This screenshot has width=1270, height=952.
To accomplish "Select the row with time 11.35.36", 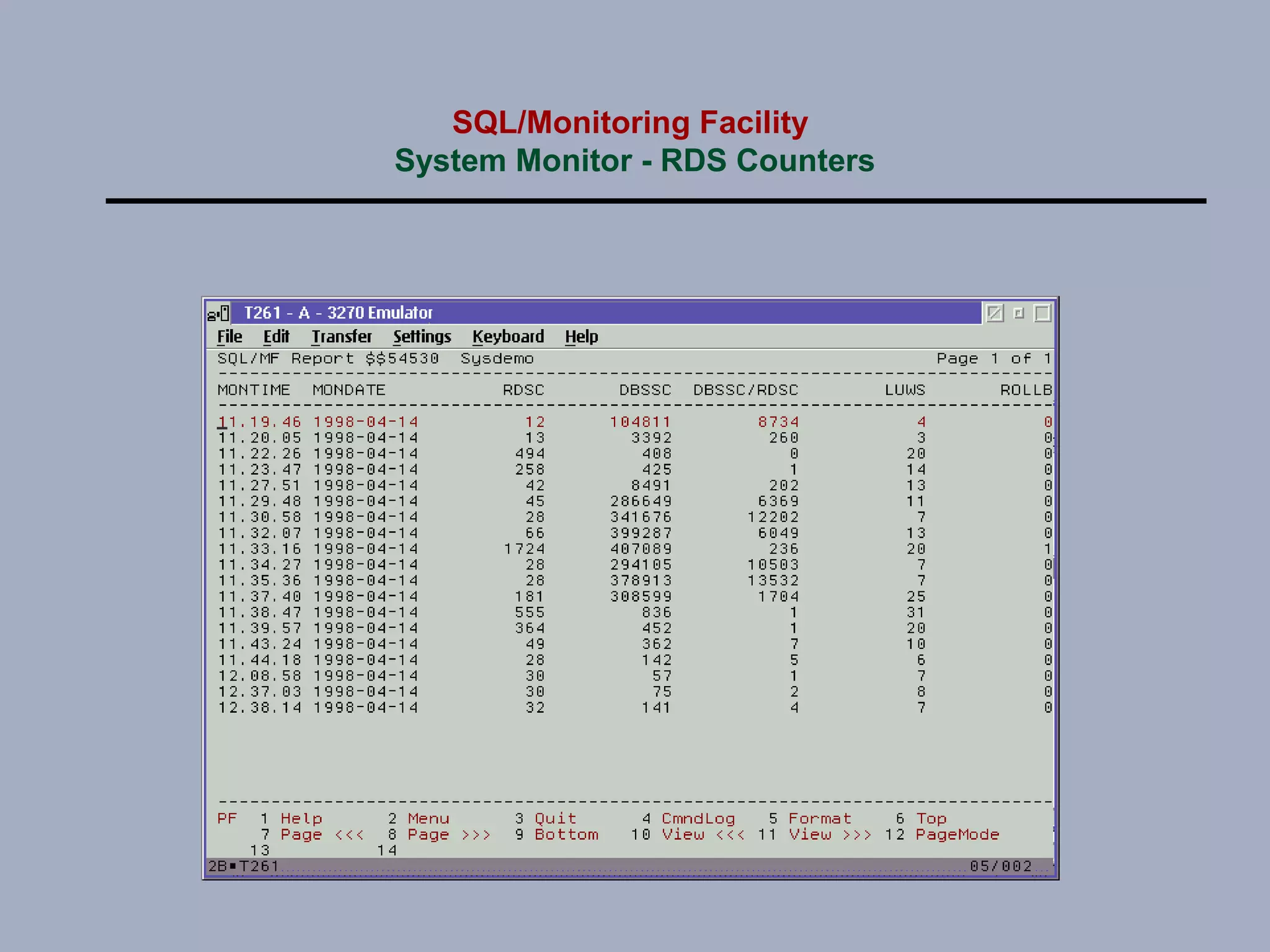I will [635, 581].
